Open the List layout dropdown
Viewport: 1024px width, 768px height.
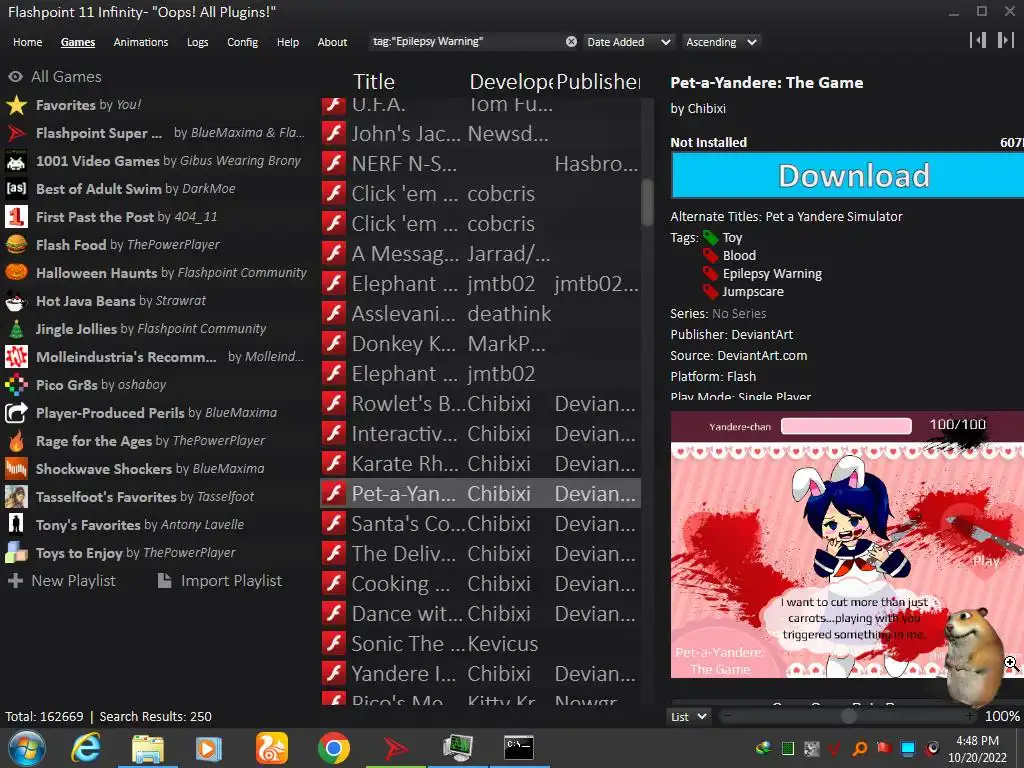coord(689,716)
